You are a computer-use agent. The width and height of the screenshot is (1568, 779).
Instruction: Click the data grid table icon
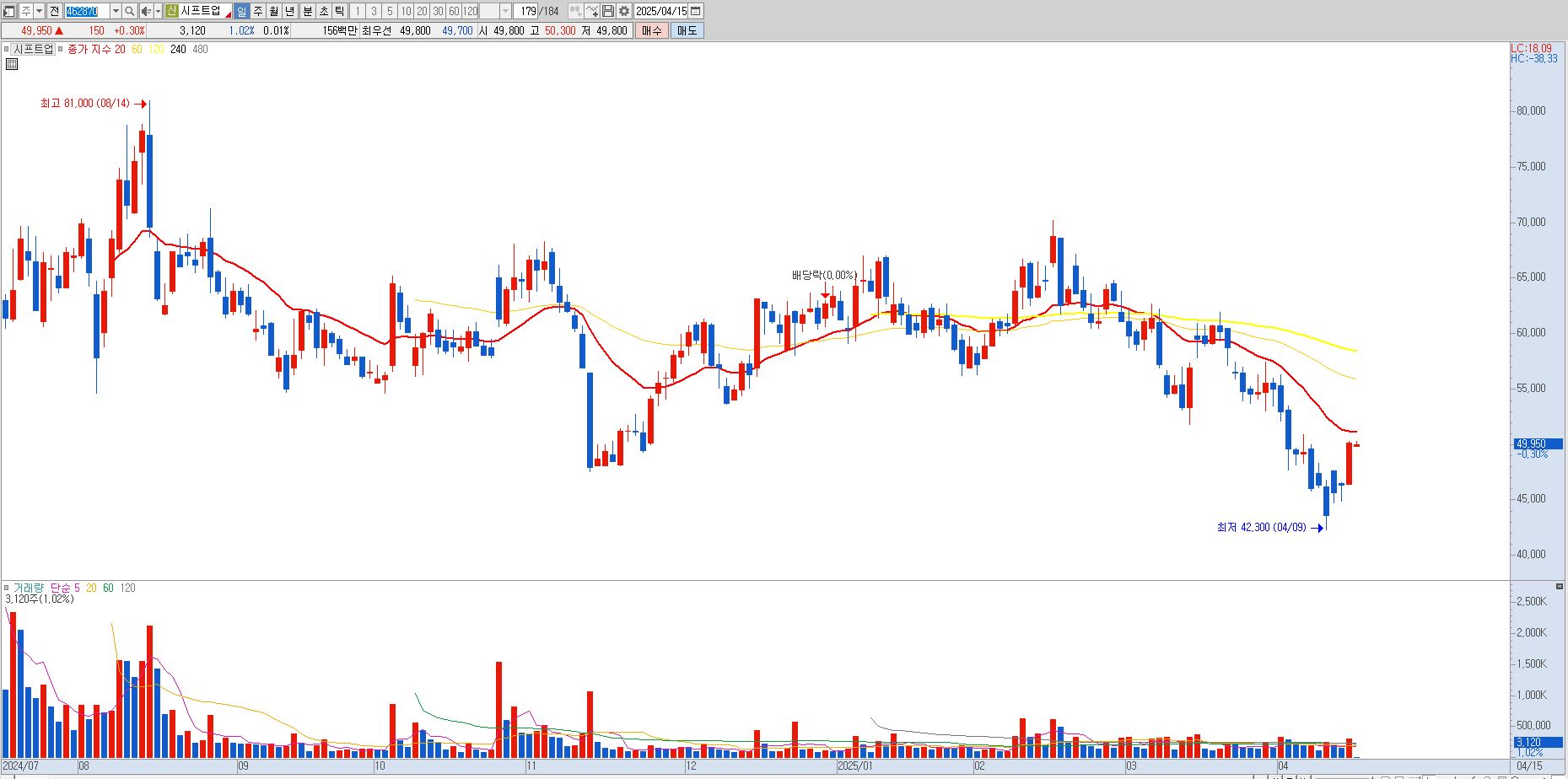coord(11,64)
